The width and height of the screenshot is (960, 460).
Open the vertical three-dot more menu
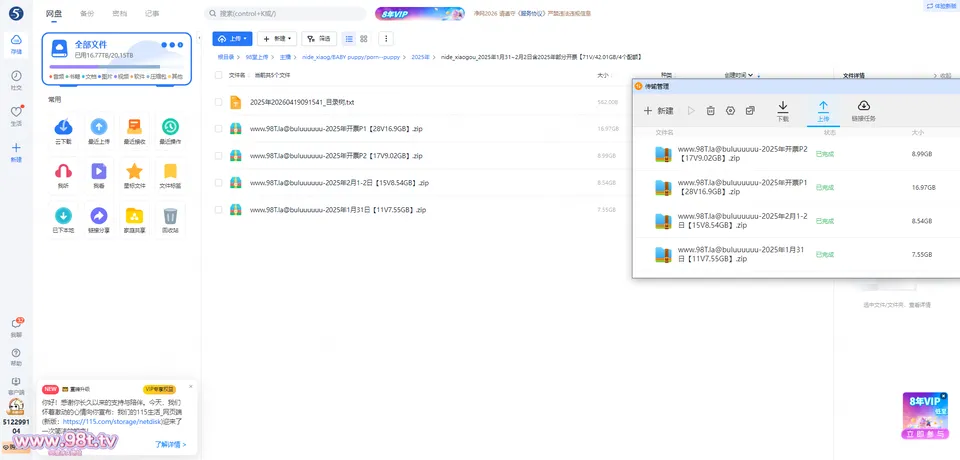pyautogui.click(x=386, y=39)
